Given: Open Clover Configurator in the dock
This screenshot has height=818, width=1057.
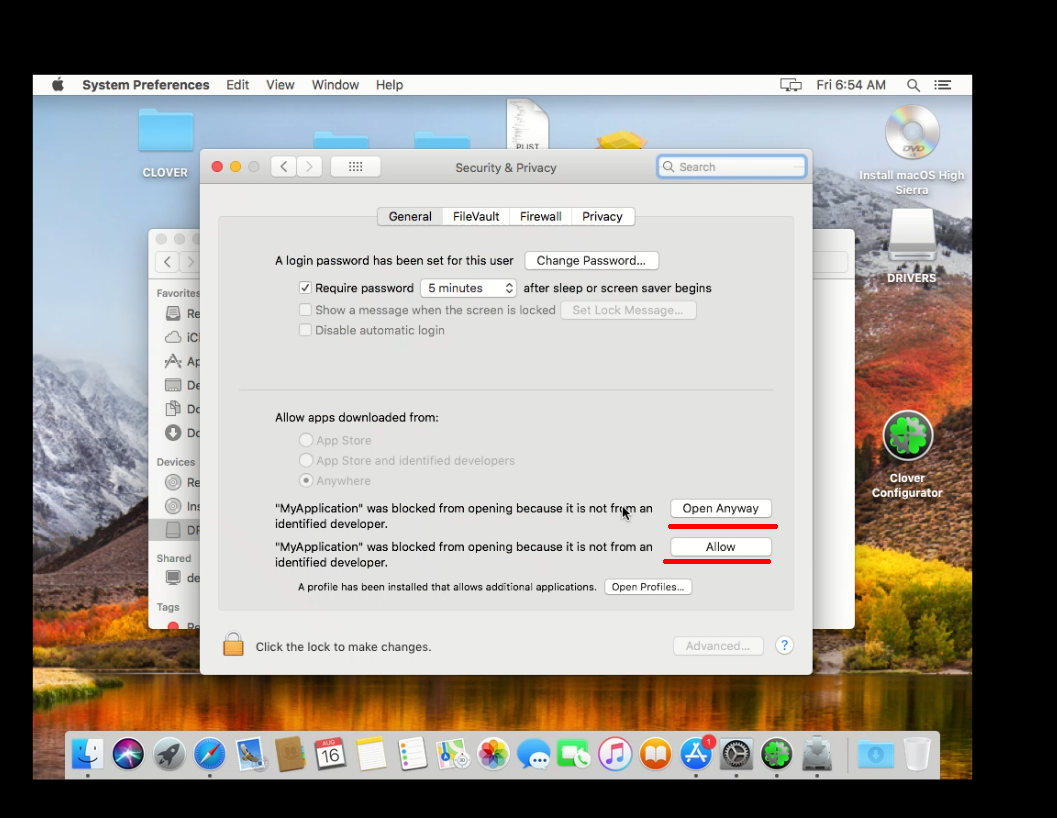Looking at the screenshot, I should point(777,753).
